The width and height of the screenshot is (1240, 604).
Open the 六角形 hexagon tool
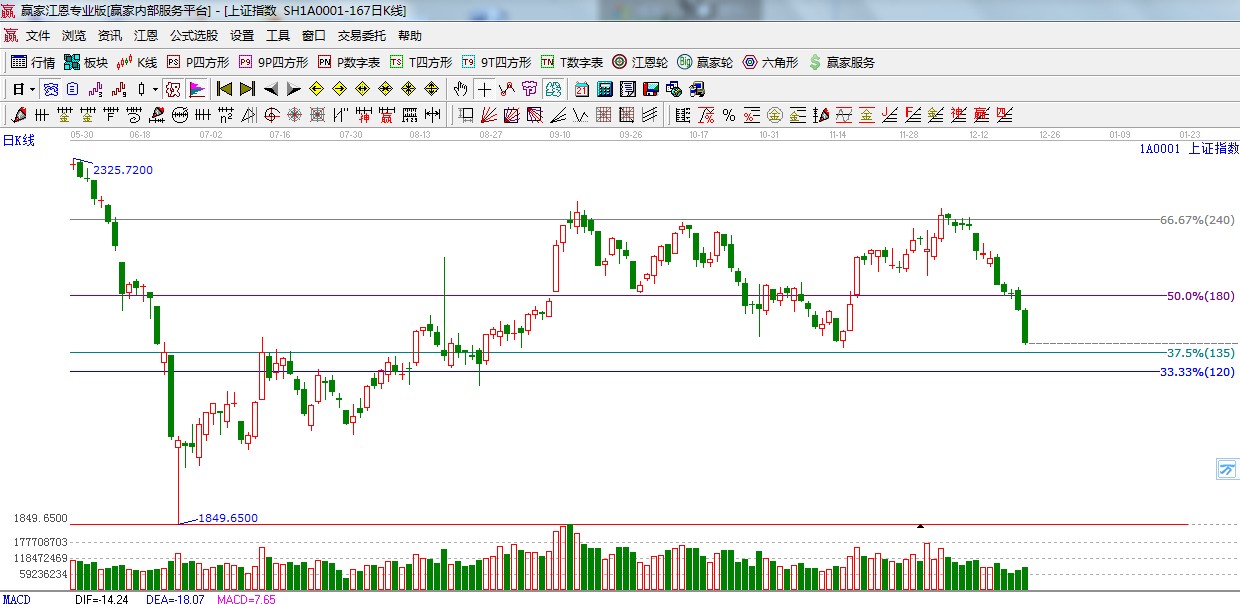pyautogui.click(x=770, y=62)
